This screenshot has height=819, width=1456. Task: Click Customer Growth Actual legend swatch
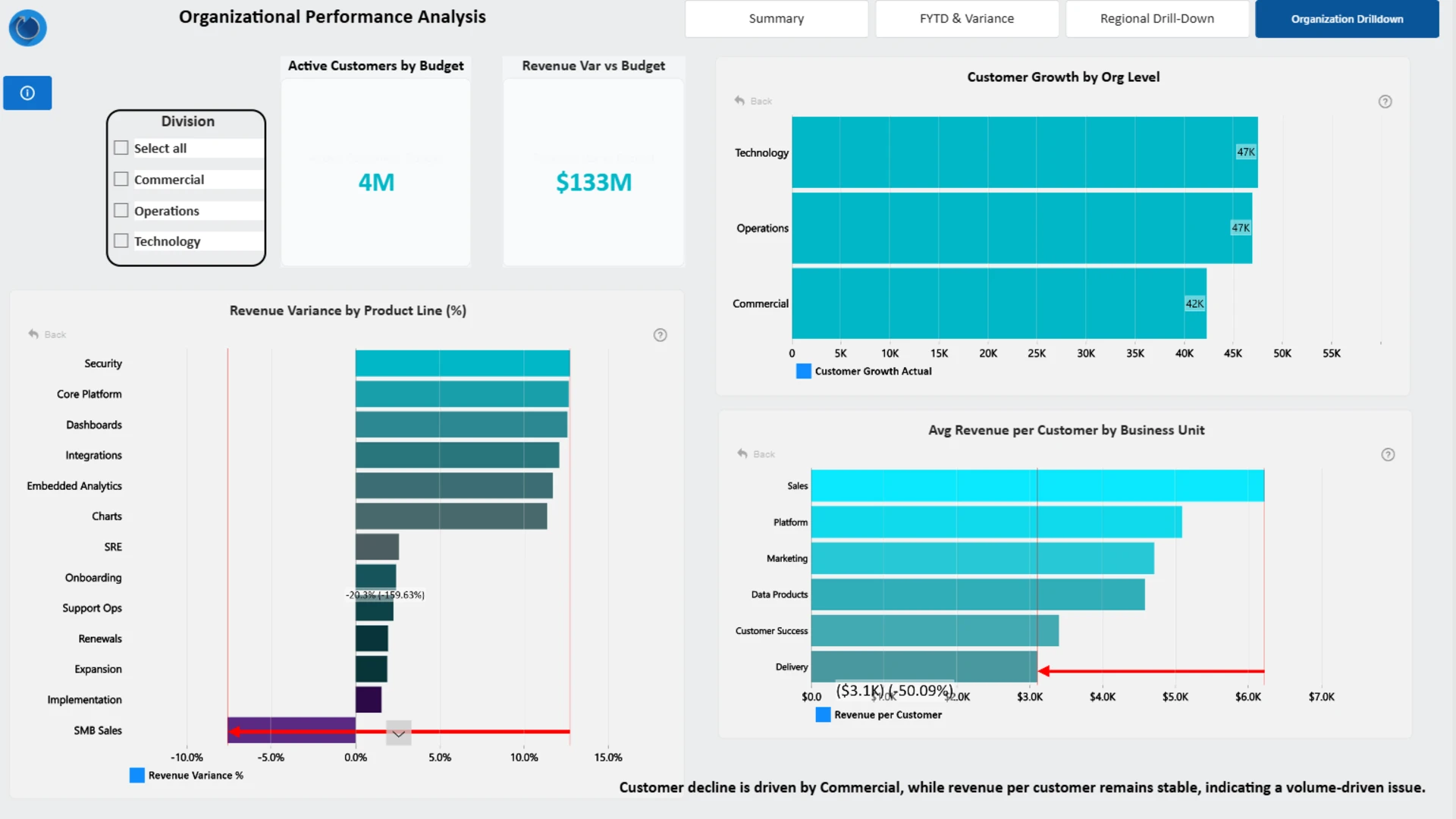(803, 371)
